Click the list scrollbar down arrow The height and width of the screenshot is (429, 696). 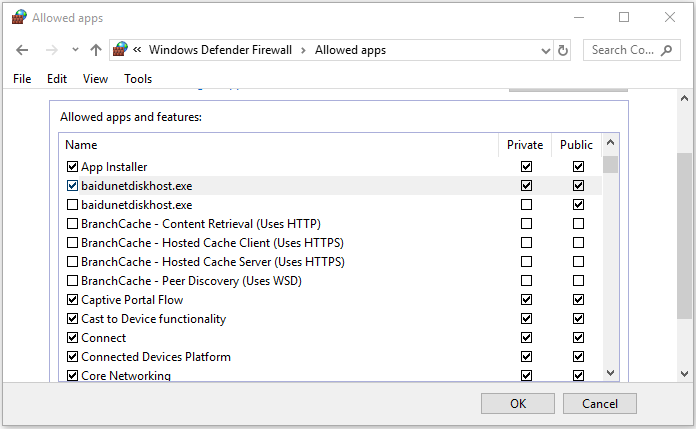click(610, 373)
